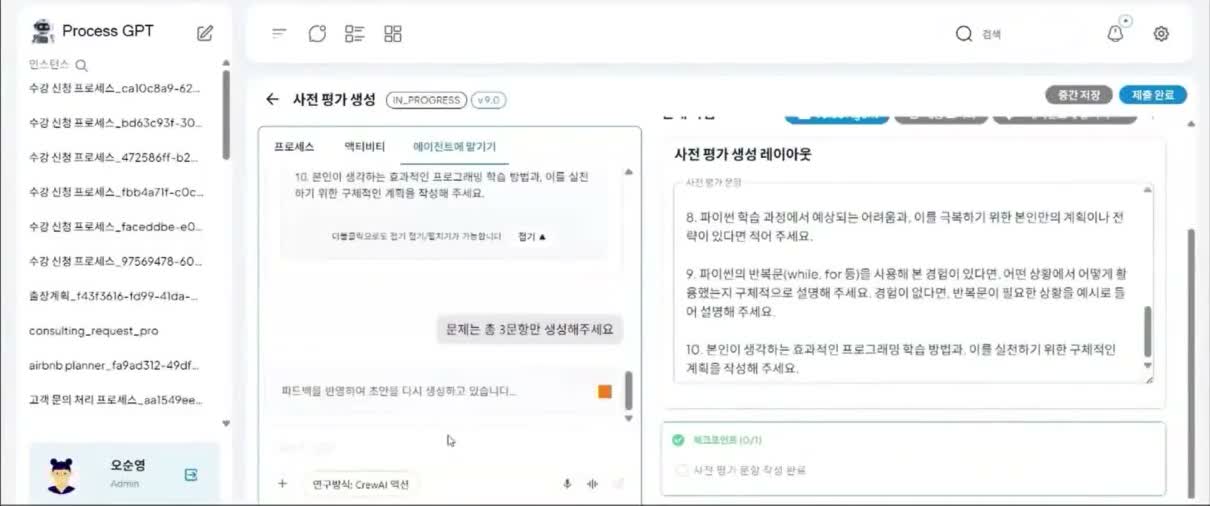Click scroll-down arrow below generation status
This screenshot has width=1210, height=506.
(629, 418)
